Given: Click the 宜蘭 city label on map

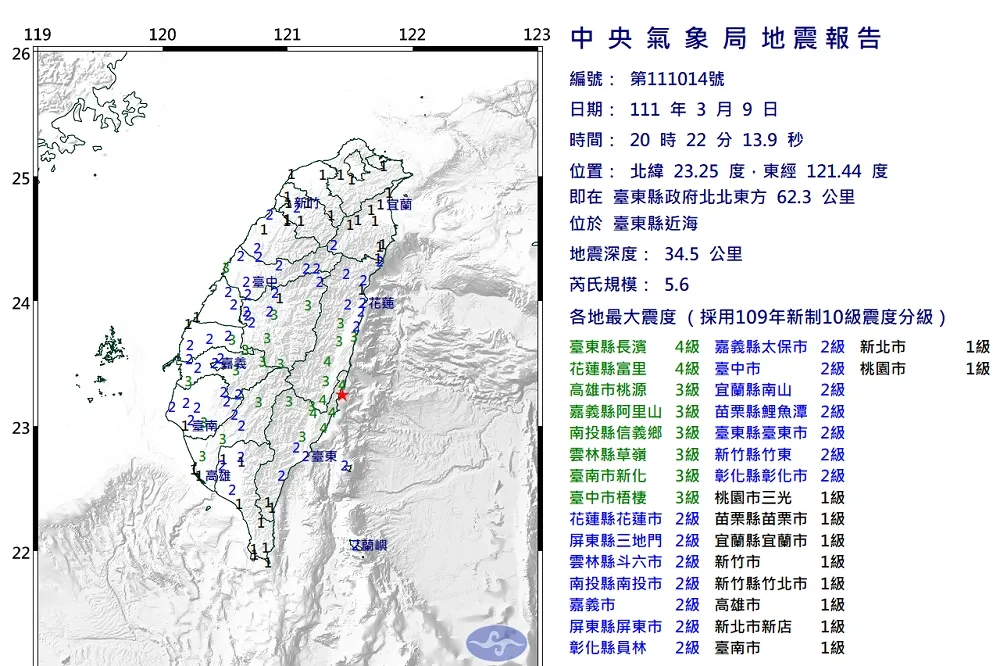Looking at the screenshot, I should (x=399, y=204).
